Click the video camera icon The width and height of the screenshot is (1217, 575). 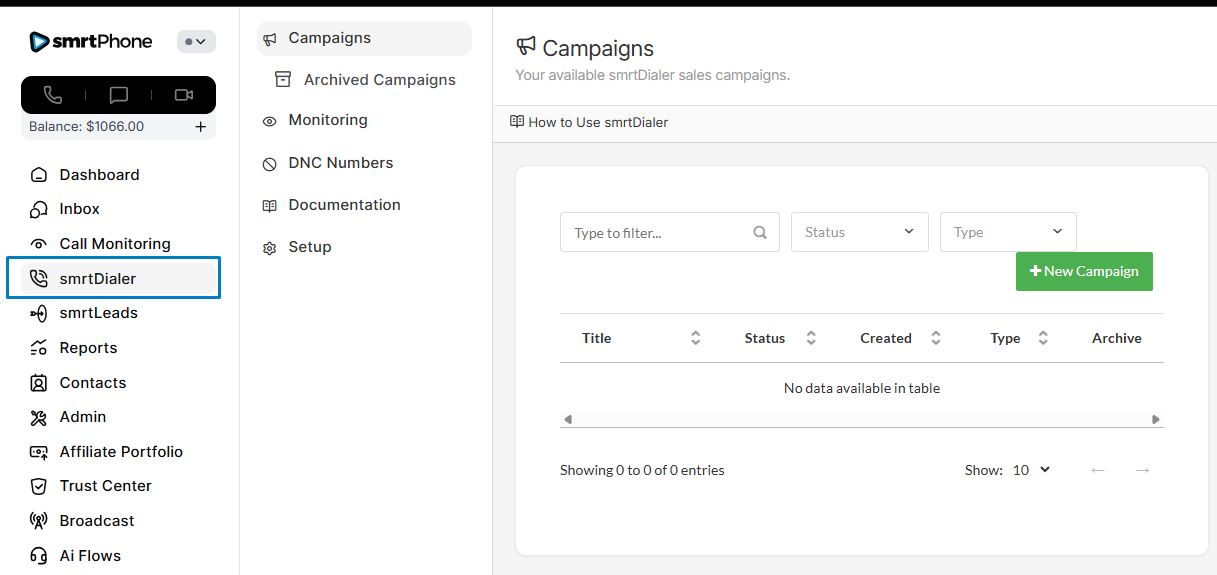click(183, 95)
